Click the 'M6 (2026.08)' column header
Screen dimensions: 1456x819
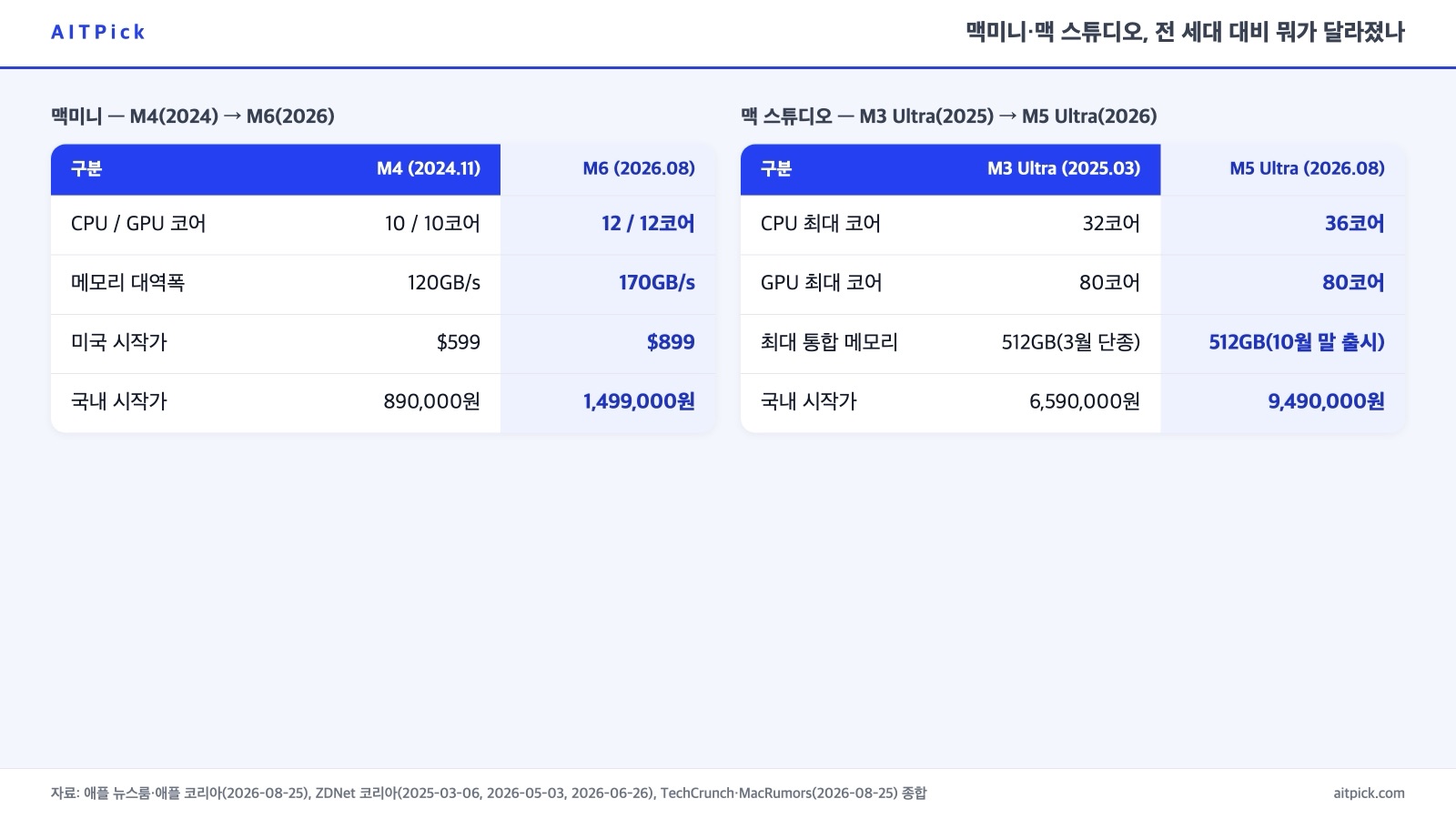click(x=639, y=168)
